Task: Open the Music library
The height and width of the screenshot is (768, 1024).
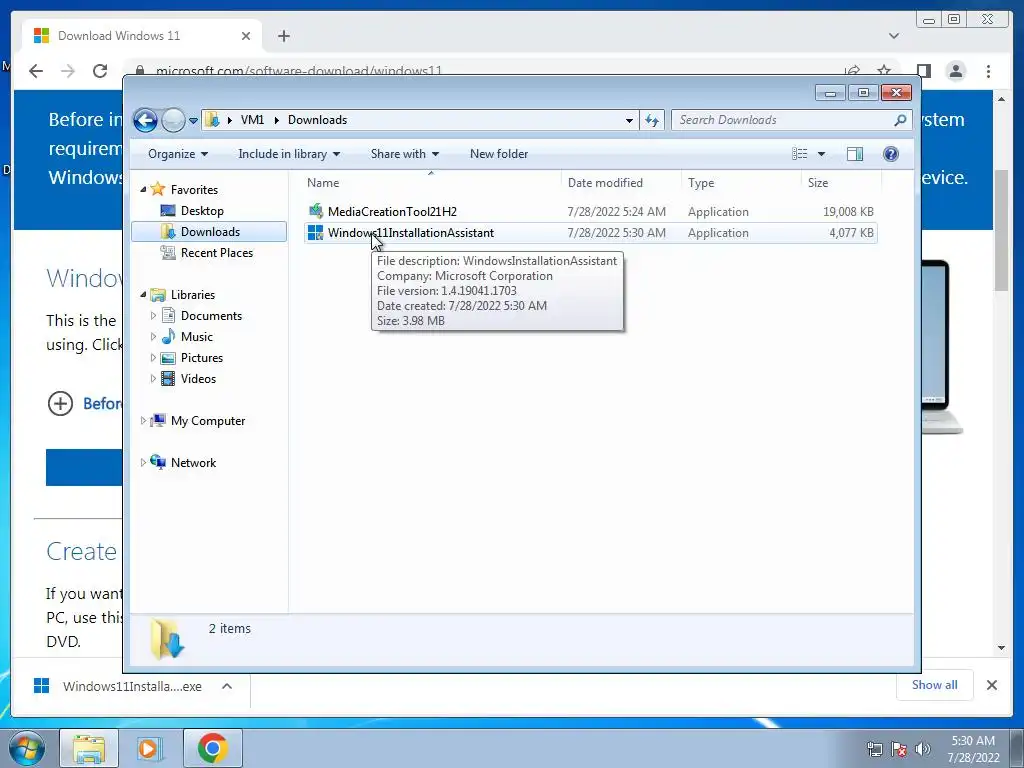Action: pos(197,337)
